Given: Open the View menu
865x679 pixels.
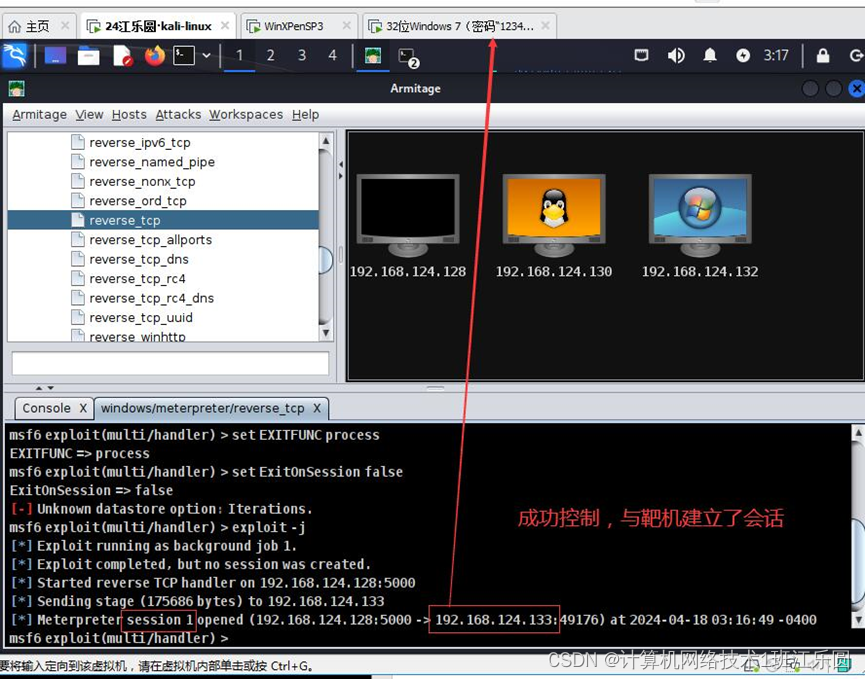Looking at the screenshot, I should click(x=89, y=114).
